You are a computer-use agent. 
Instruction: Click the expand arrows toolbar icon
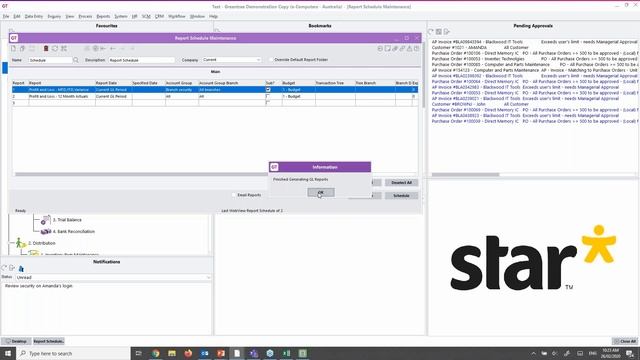(64, 49)
